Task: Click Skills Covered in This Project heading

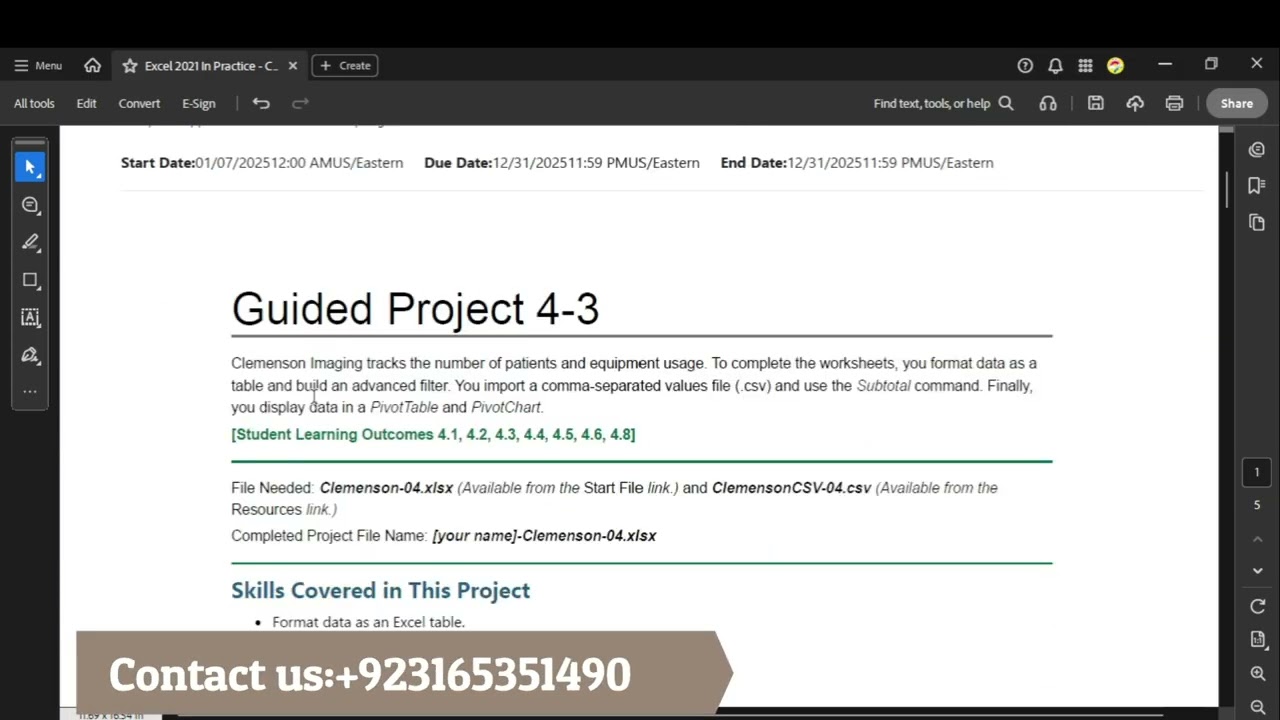Action: pyautogui.click(x=380, y=590)
